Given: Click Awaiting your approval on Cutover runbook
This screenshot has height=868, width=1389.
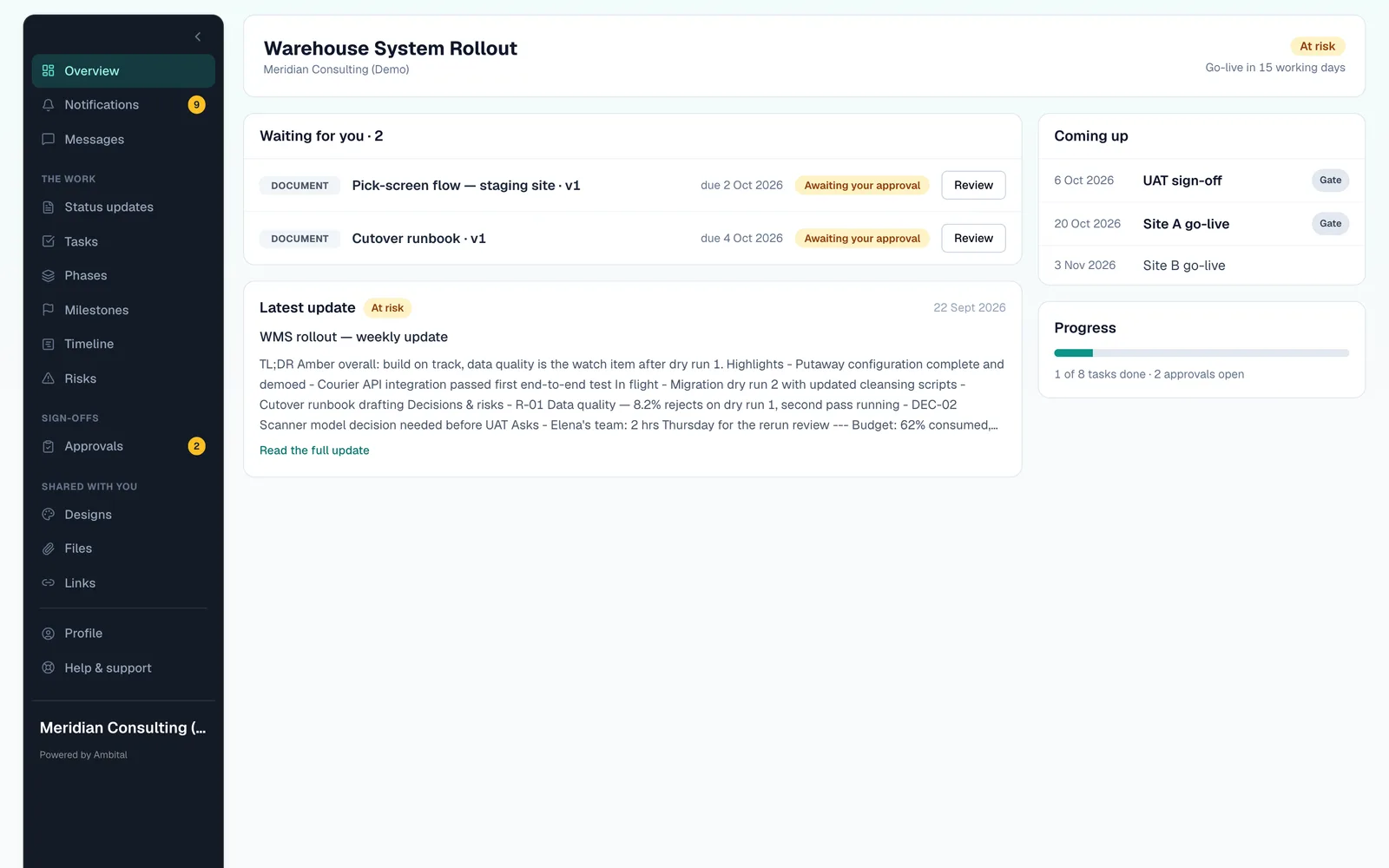Looking at the screenshot, I should [x=862, y=239].
